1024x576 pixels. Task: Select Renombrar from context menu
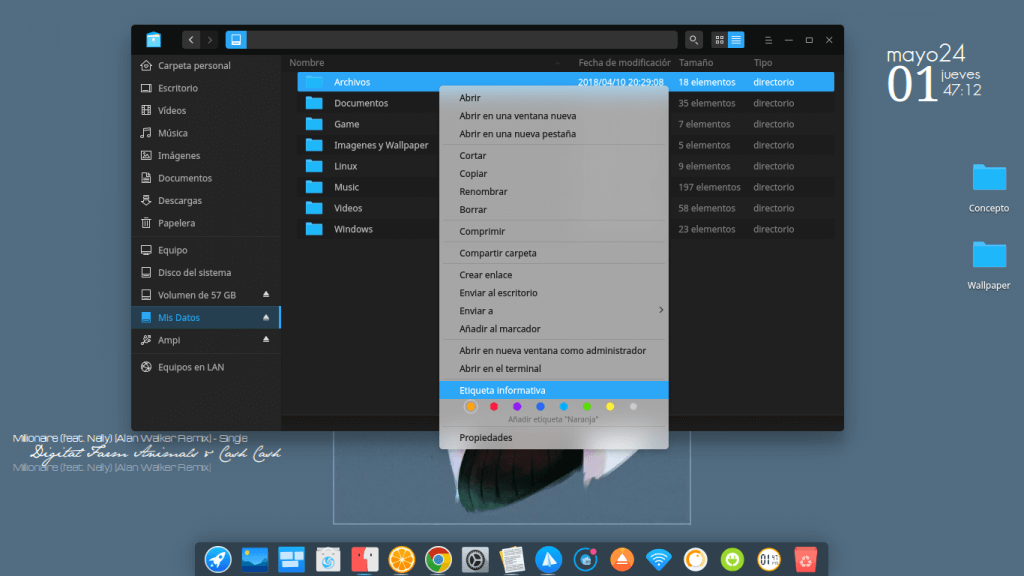coord(483,192)
